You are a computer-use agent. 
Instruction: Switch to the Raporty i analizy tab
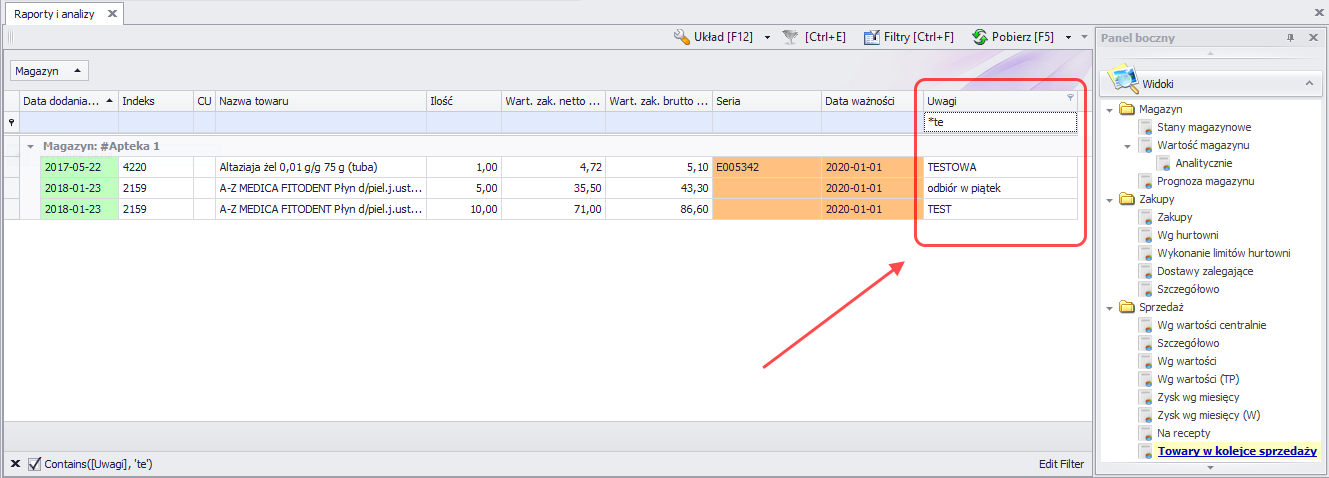pyautogui.click(x=54, y=14)
